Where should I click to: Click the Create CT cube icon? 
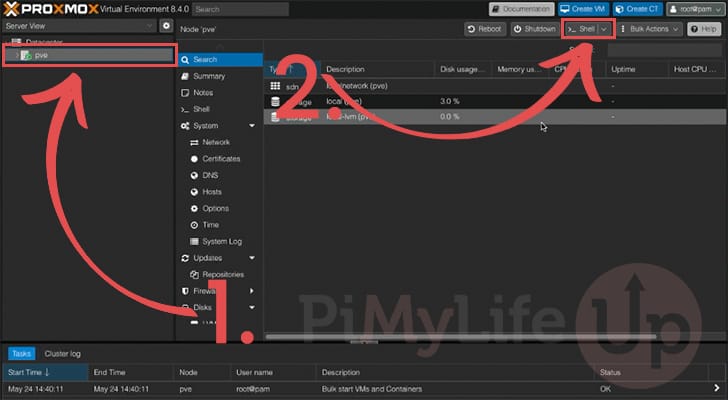619,9
